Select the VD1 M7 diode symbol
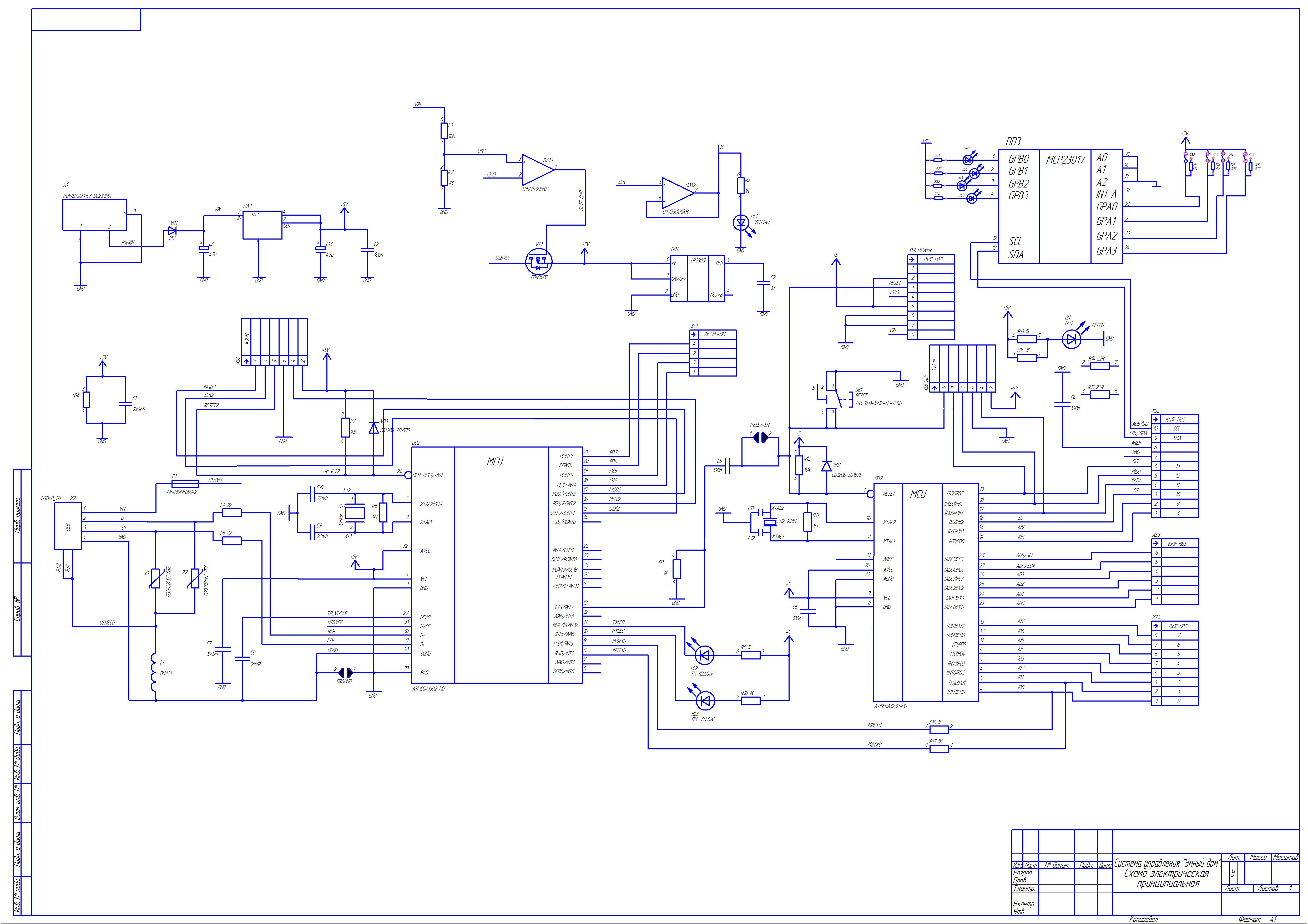The height and width of the screenshot is (924, 1308). pos(173,231)
